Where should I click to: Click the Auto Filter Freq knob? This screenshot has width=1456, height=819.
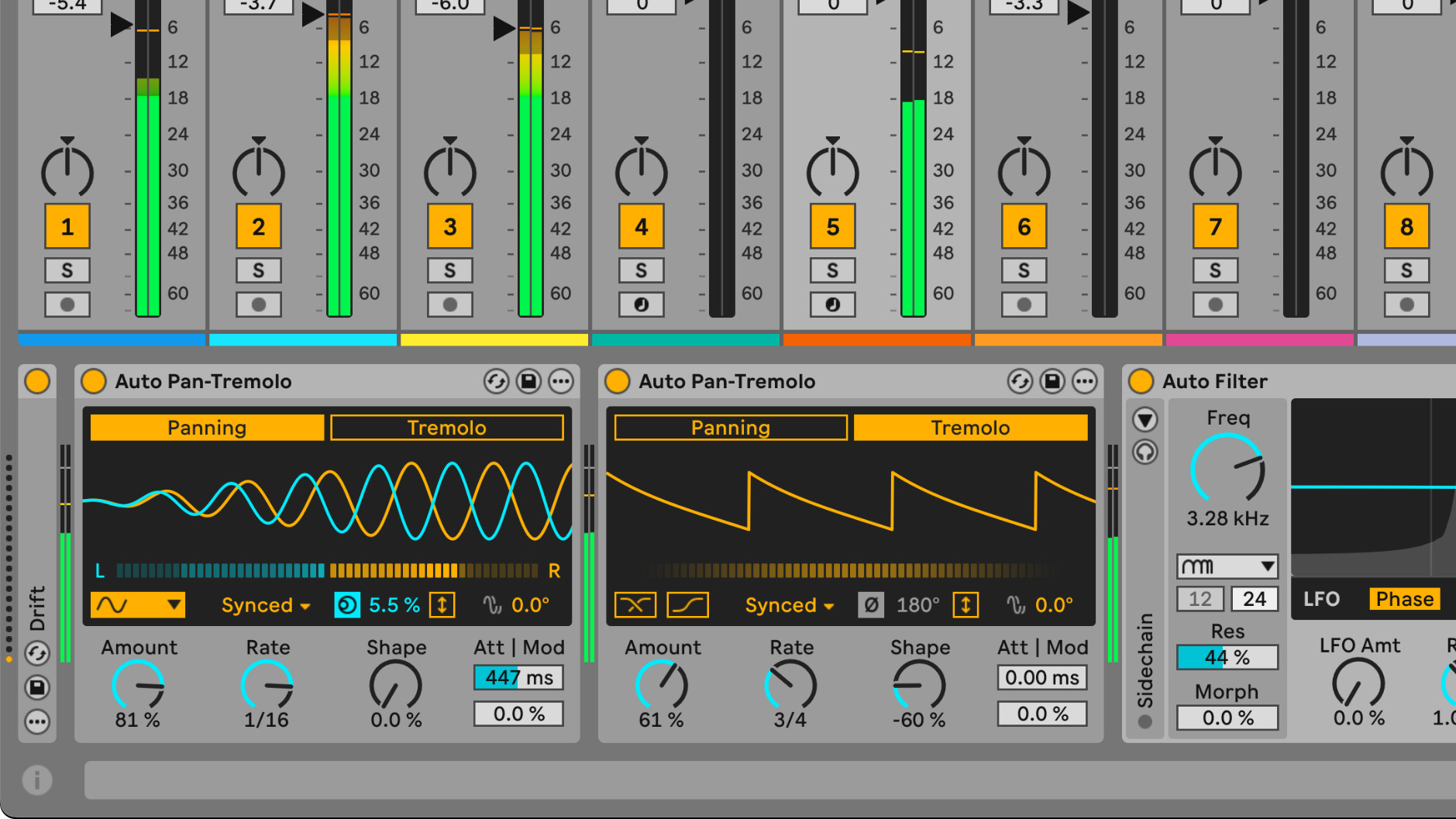(x=1227, y=468)
